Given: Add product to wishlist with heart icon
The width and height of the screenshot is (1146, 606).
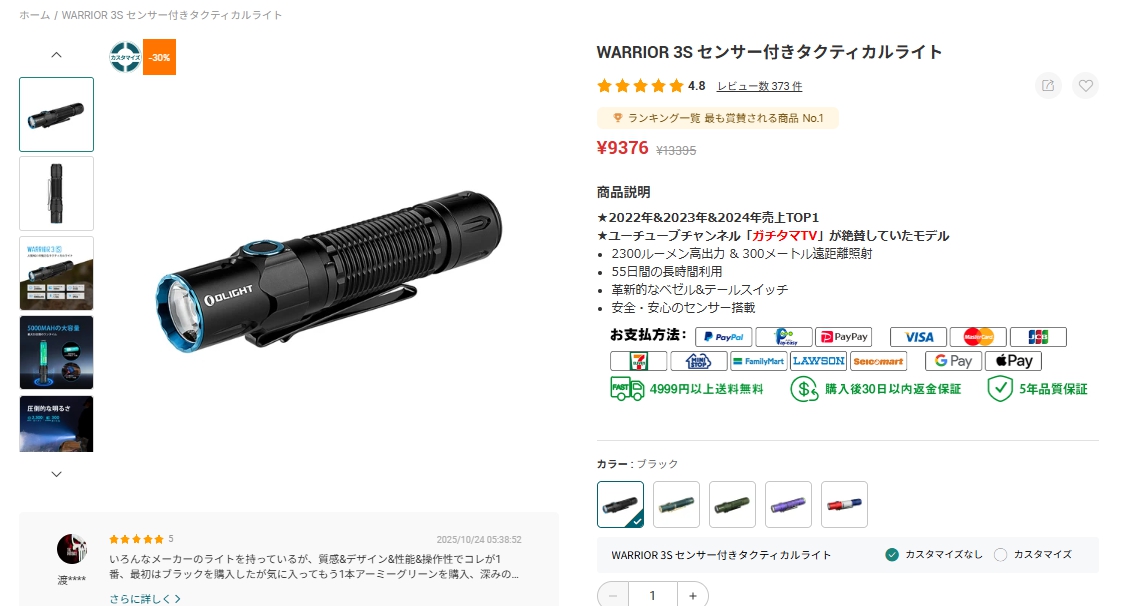Looking at the screenshot, I should pos(1085,86).
